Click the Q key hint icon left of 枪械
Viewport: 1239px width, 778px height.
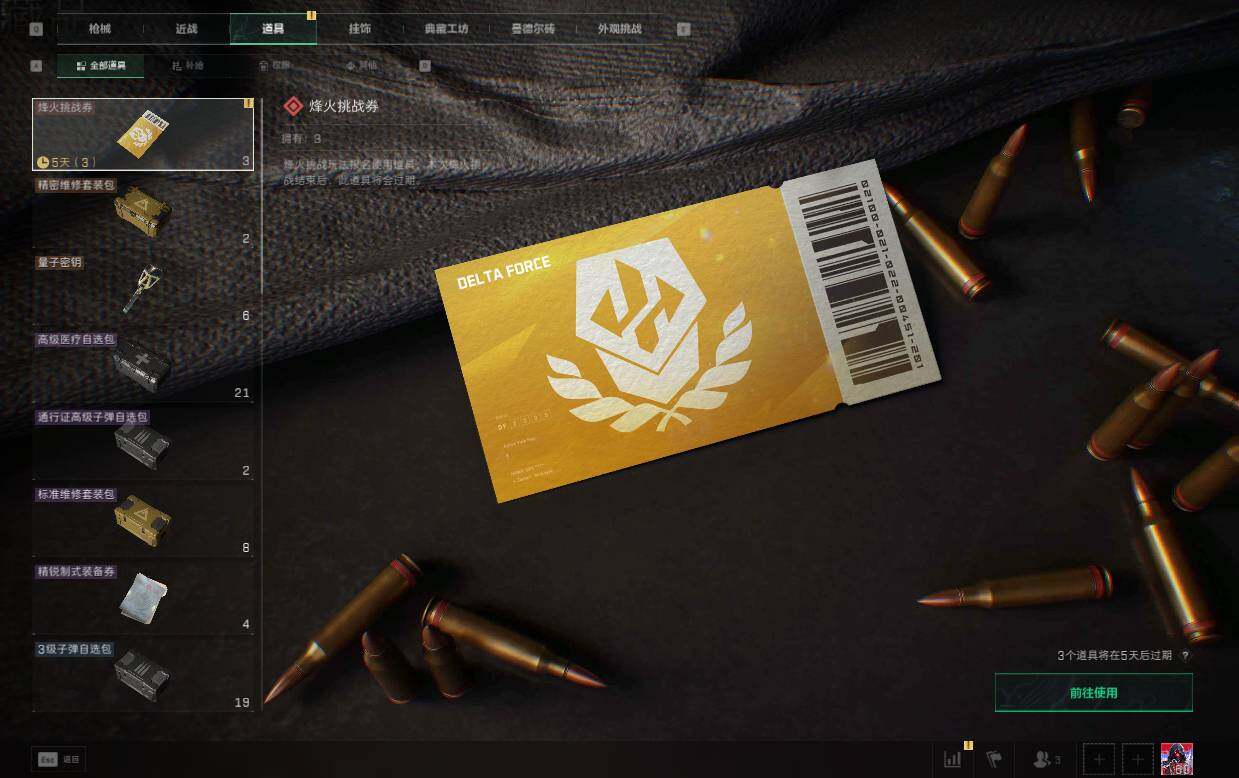tap(36, 29)
